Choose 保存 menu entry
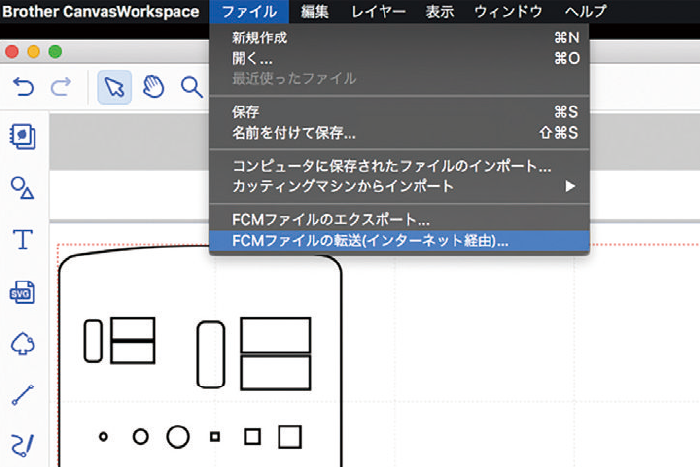The height and width of the screenshot is (467, 700). (400, 112)
